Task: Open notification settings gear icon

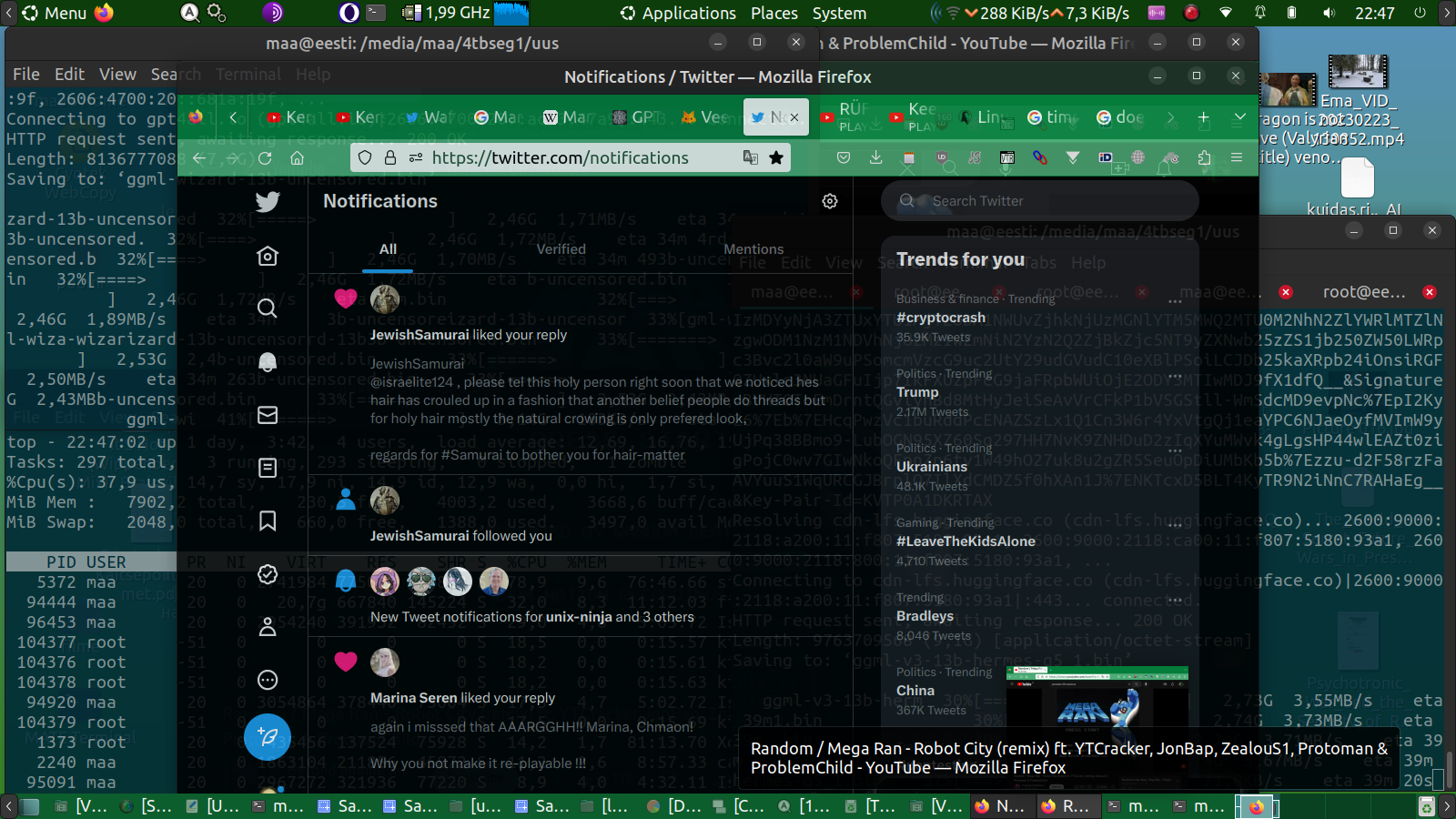Action: [x=830, y=201]
